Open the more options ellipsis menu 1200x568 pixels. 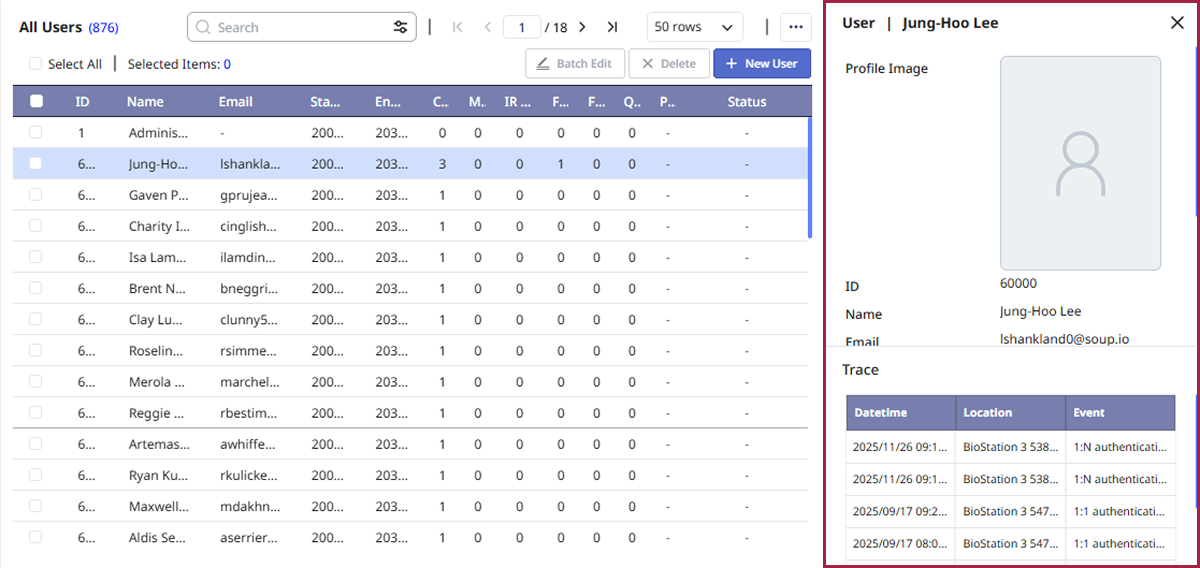(x=796, y=27)
